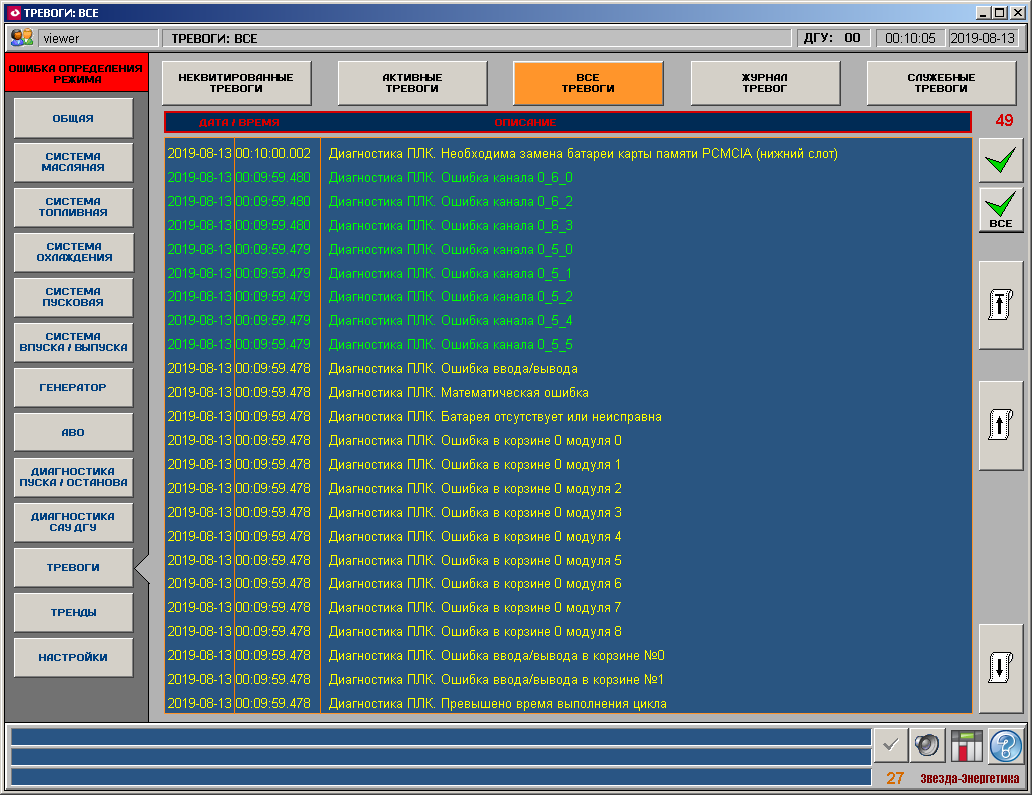This screenshot has height=795, width=1032.
Task: Switch to АКТИВНЫЕ ТРЕВОГИ tab
Action: 412,83
